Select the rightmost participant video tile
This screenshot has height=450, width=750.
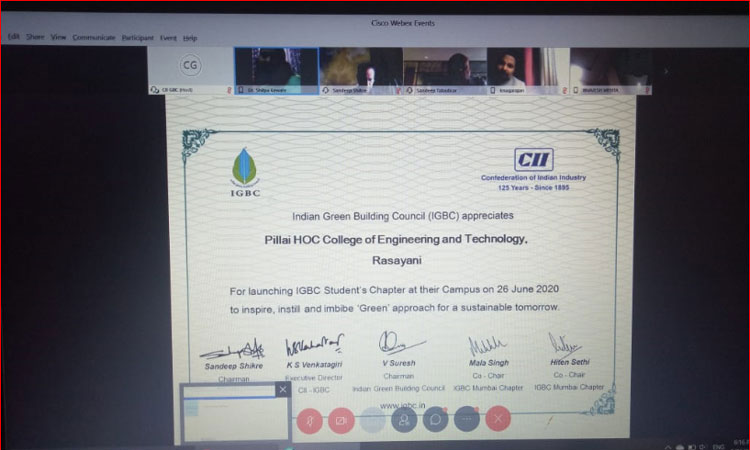click(611, 71)
